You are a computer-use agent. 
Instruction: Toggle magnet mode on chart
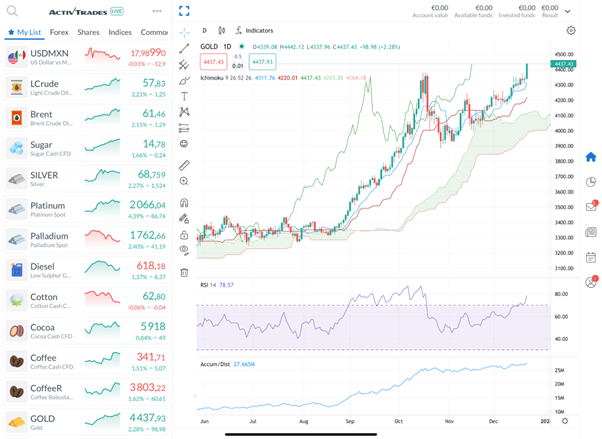[x=185, y=201]
